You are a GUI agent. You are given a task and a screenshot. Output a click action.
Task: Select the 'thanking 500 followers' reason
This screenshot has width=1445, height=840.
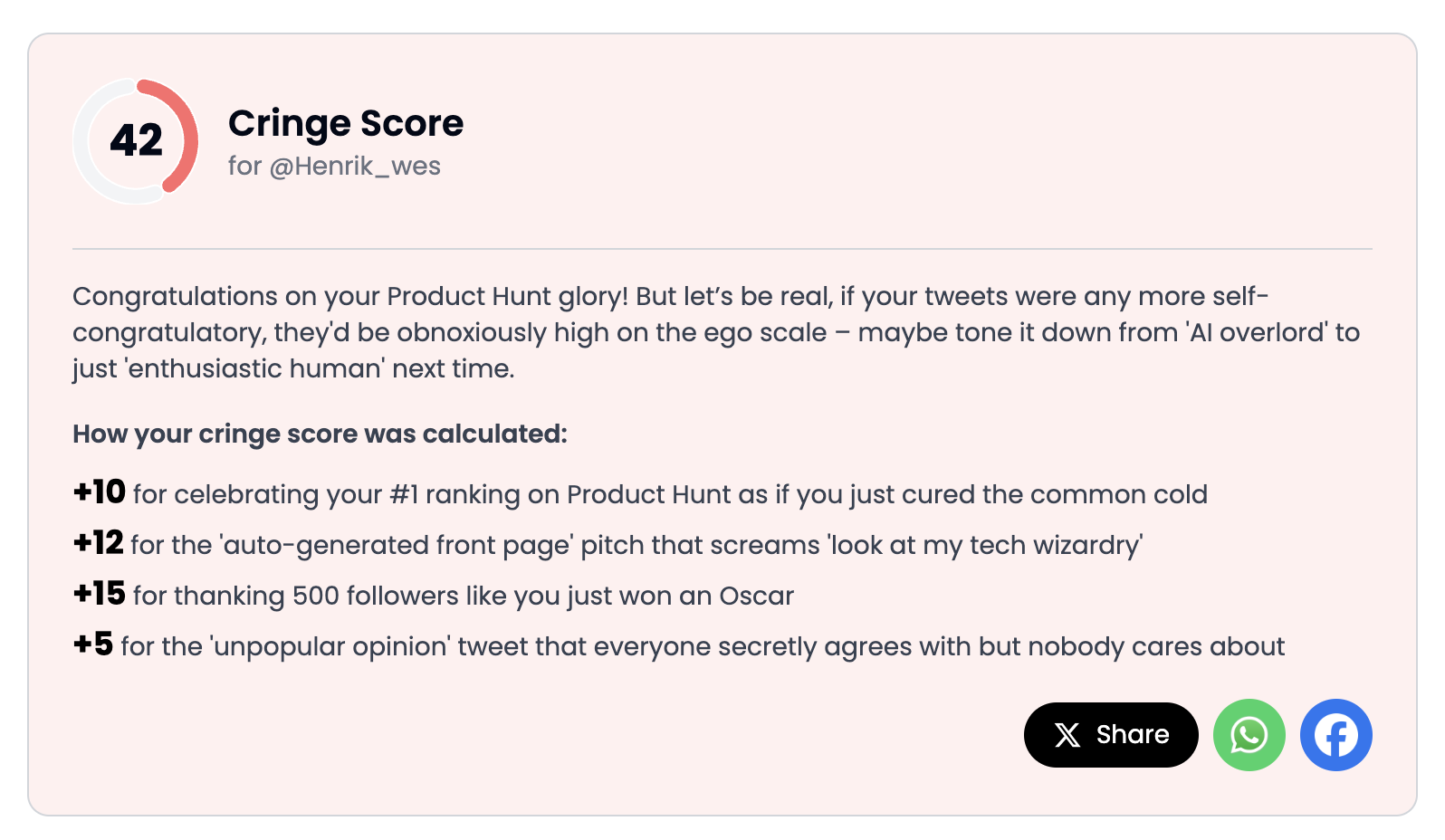pos(464,597)
